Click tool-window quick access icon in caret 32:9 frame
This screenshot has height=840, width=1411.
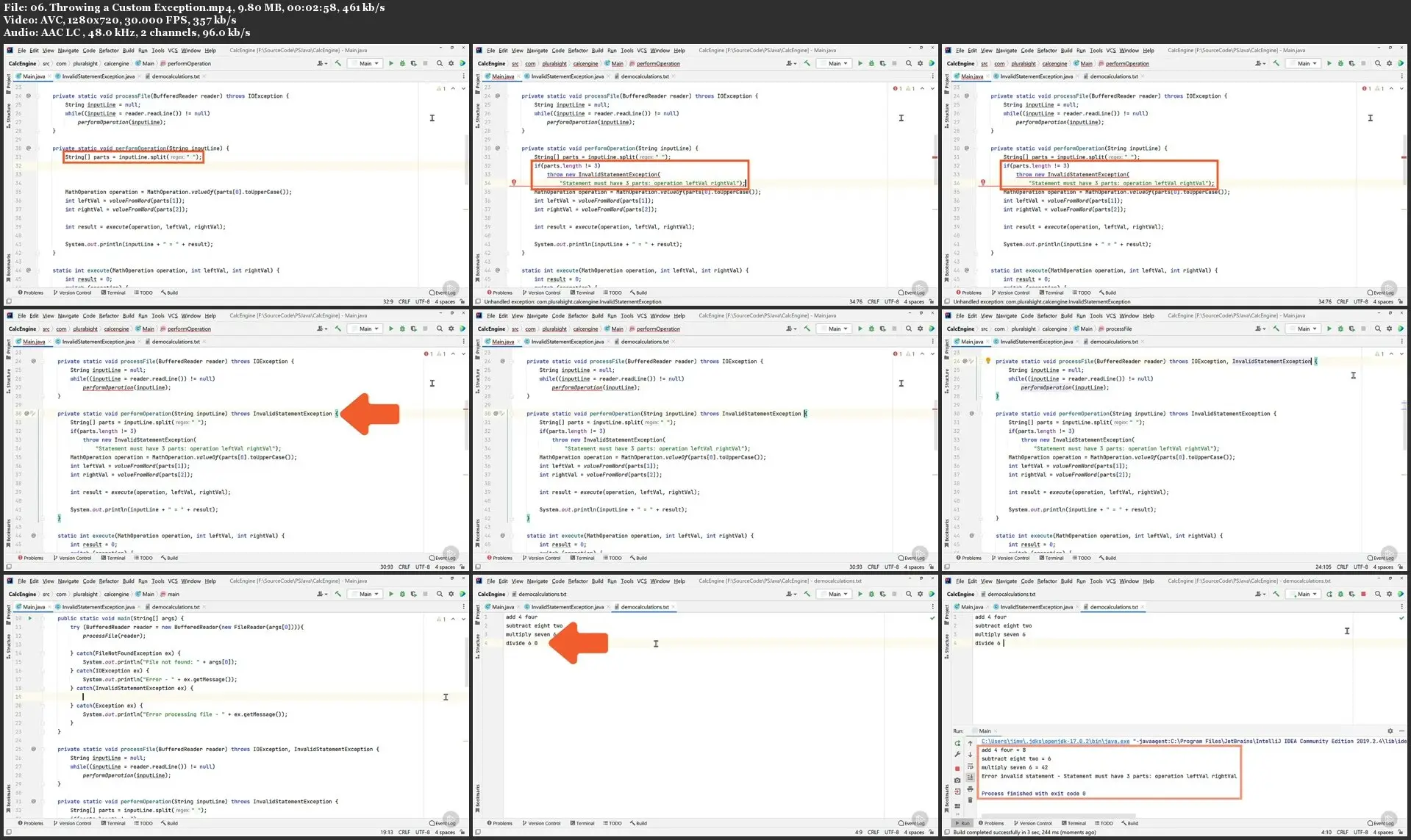coord(8,301)
